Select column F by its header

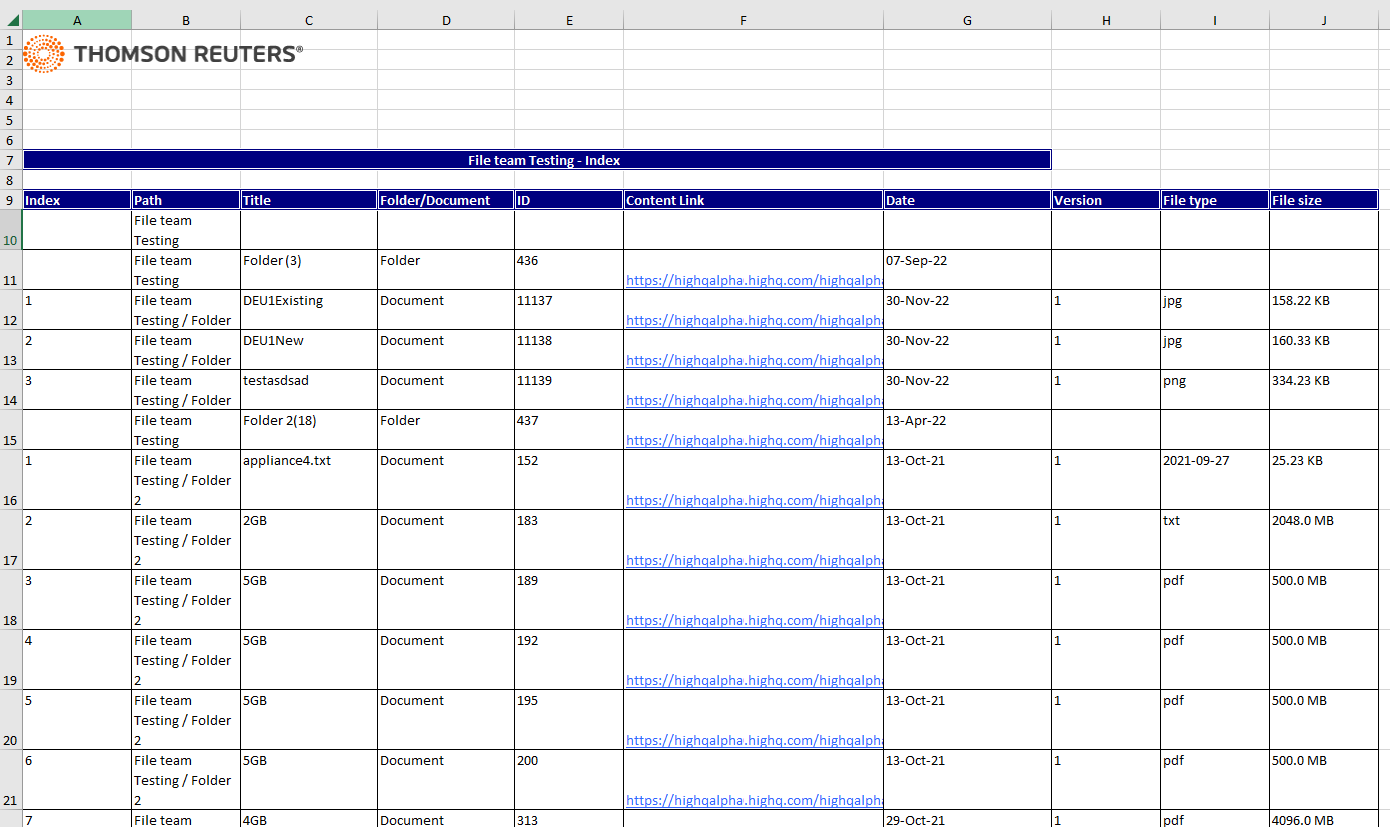tap(753, 20)
